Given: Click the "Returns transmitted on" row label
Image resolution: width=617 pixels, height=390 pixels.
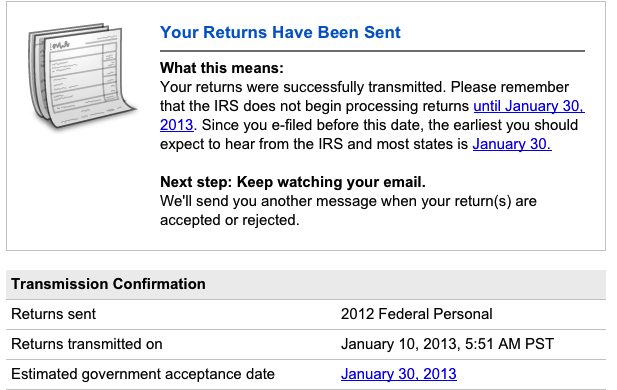Looking at the screenshot, I should [87, 344].
